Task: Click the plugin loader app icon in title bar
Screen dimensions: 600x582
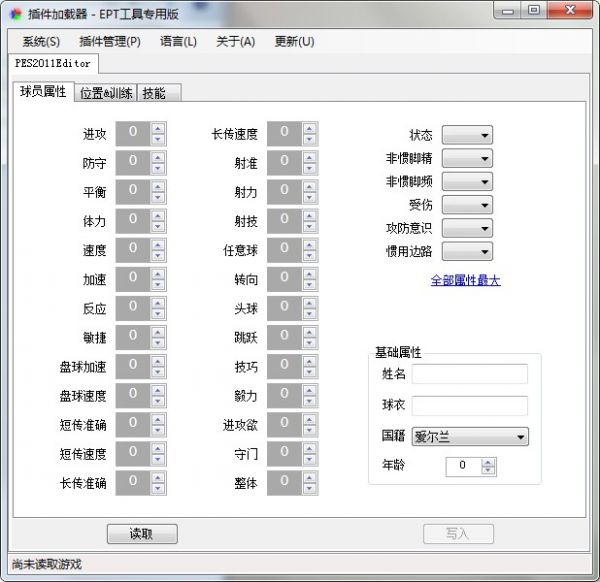Action: point(15,14)
